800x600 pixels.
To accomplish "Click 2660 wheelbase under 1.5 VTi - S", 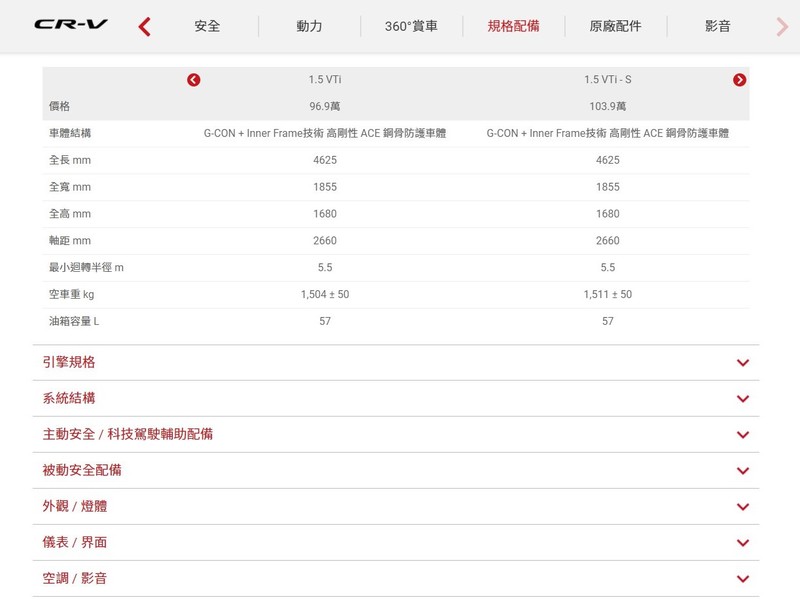I will tap(608, 241).
